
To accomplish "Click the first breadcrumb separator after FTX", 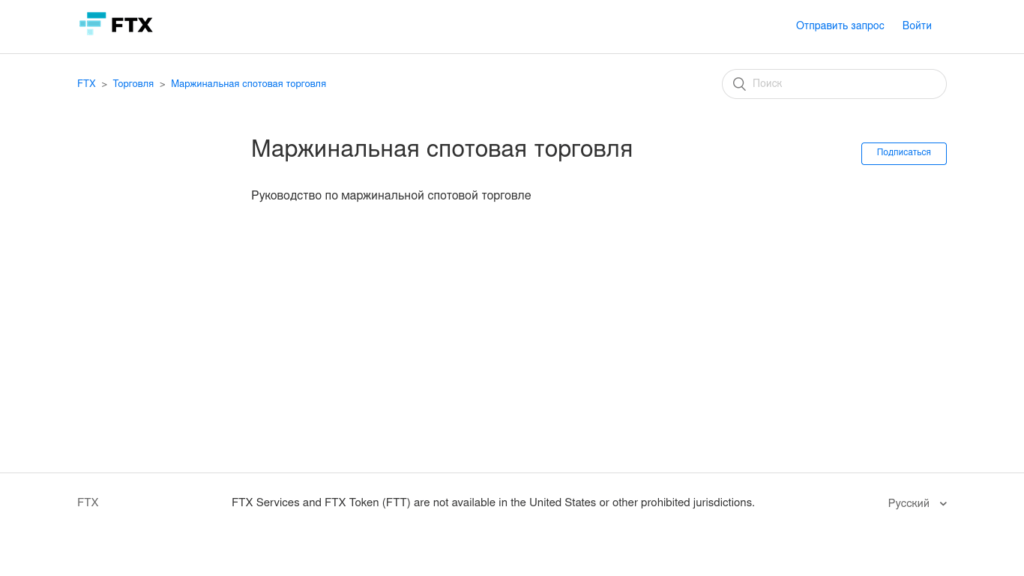I will click(104, 84).
